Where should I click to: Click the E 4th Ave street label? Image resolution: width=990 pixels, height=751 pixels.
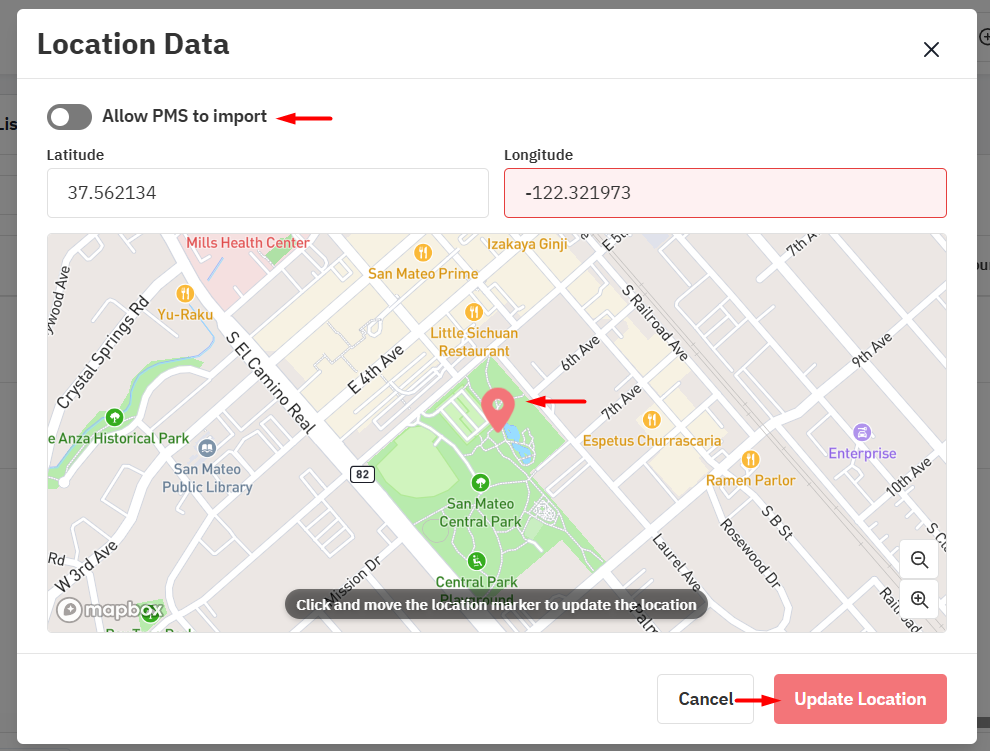376,369
